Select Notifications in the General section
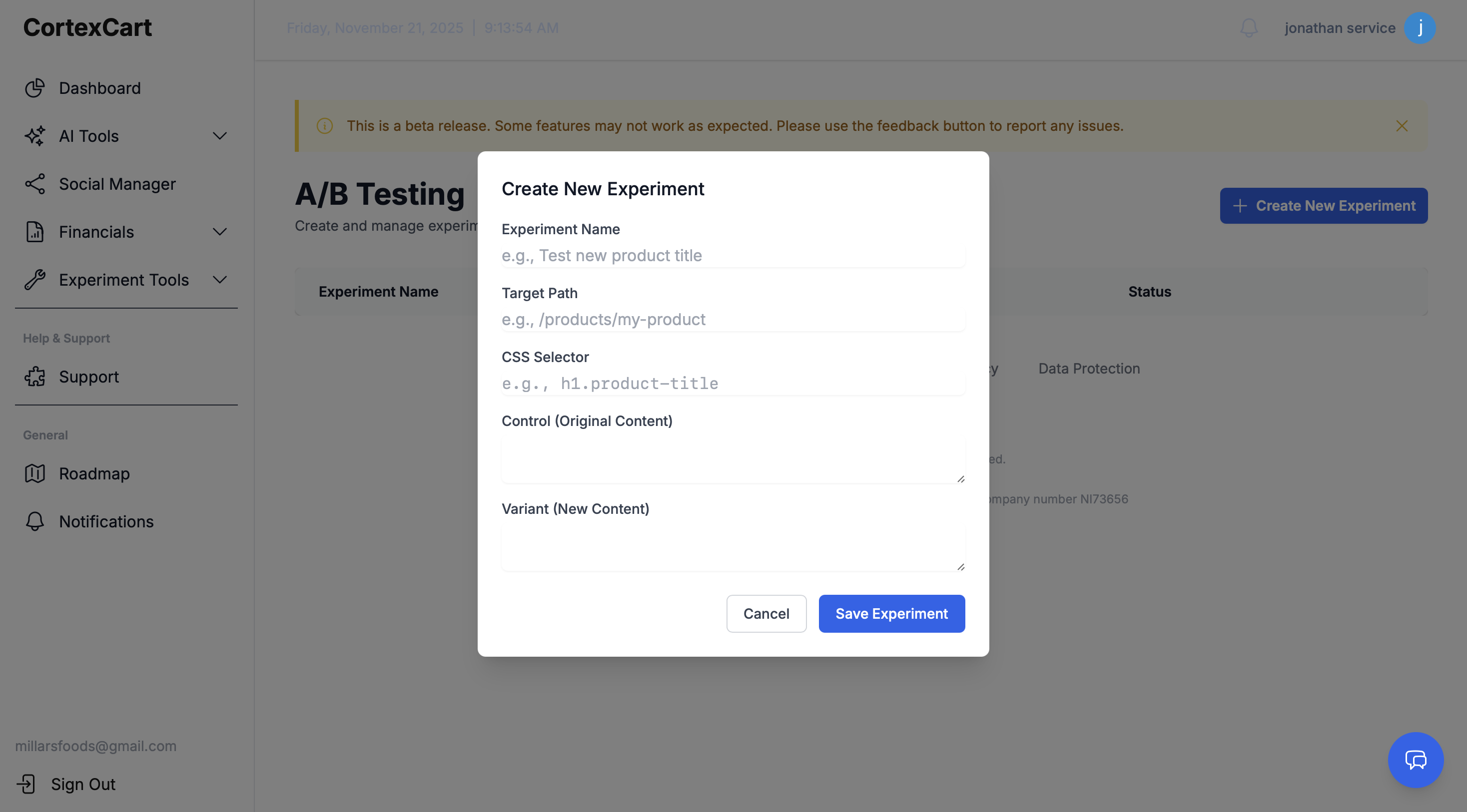 [x=106, y=521]
